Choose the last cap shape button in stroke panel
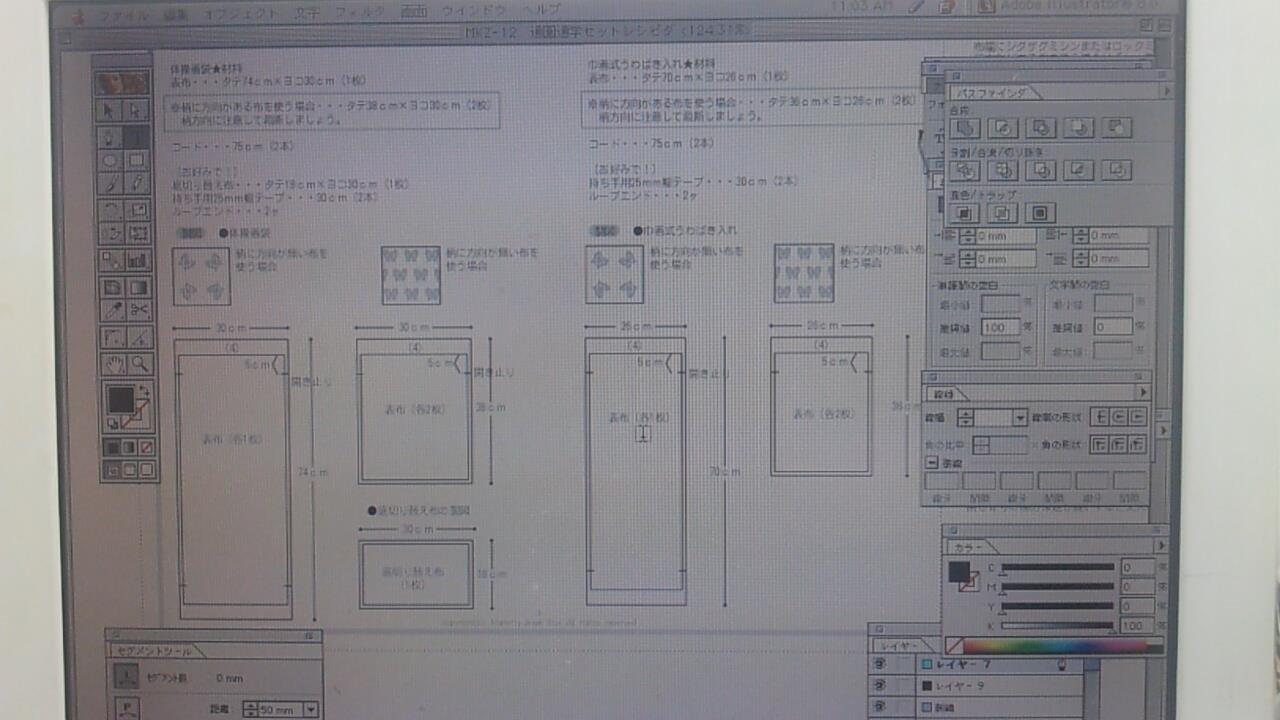1280x720 pixels. click(1137, 418)
